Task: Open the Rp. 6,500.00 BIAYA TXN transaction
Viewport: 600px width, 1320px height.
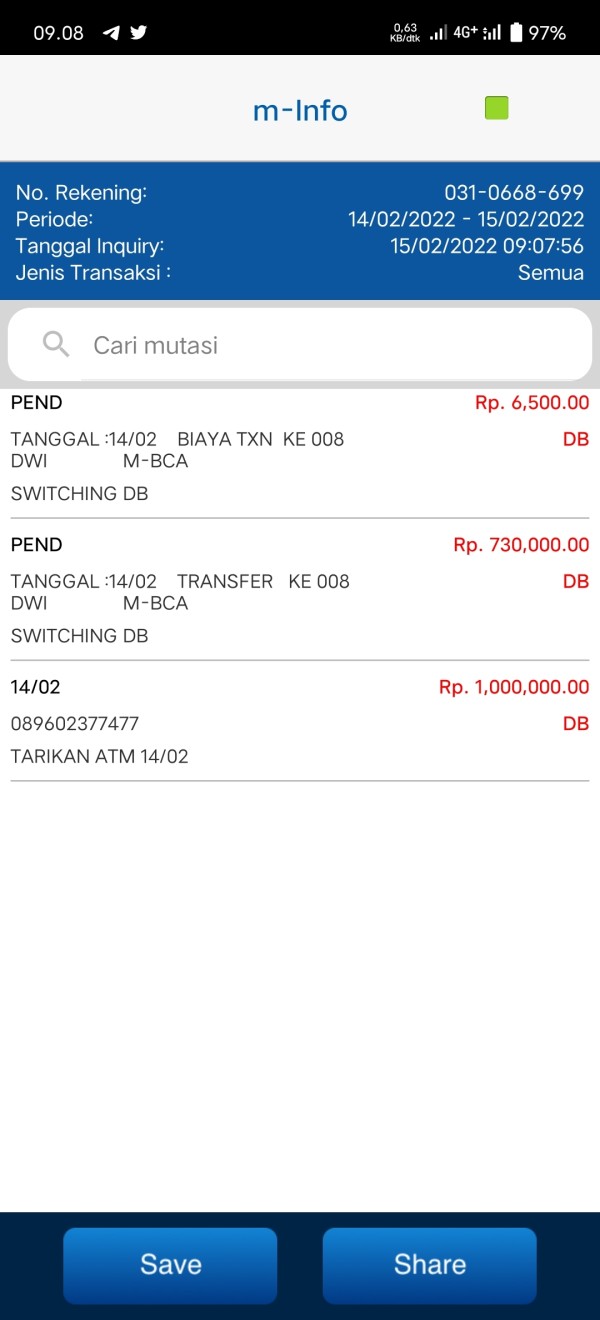Action: pos(300,448)
